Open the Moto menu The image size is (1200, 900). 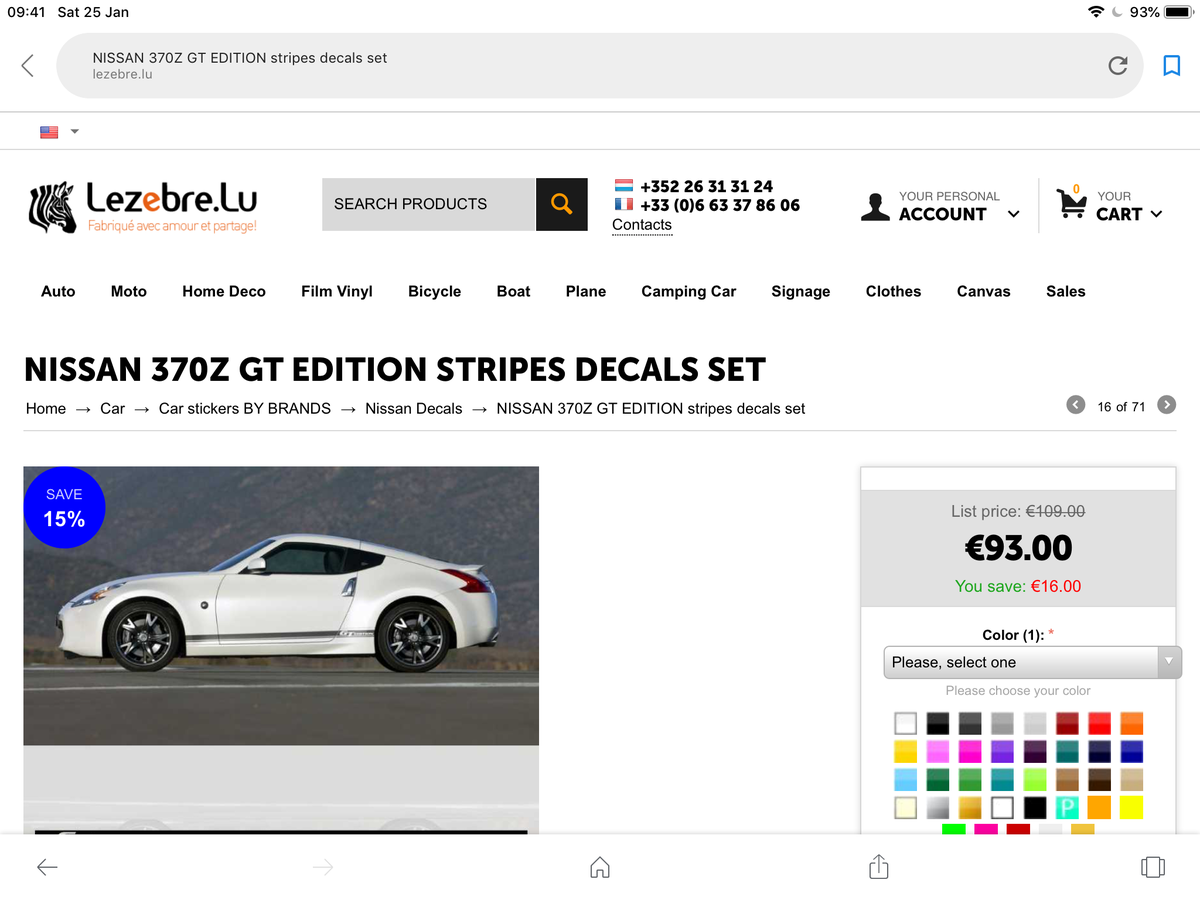coord(129,291)
